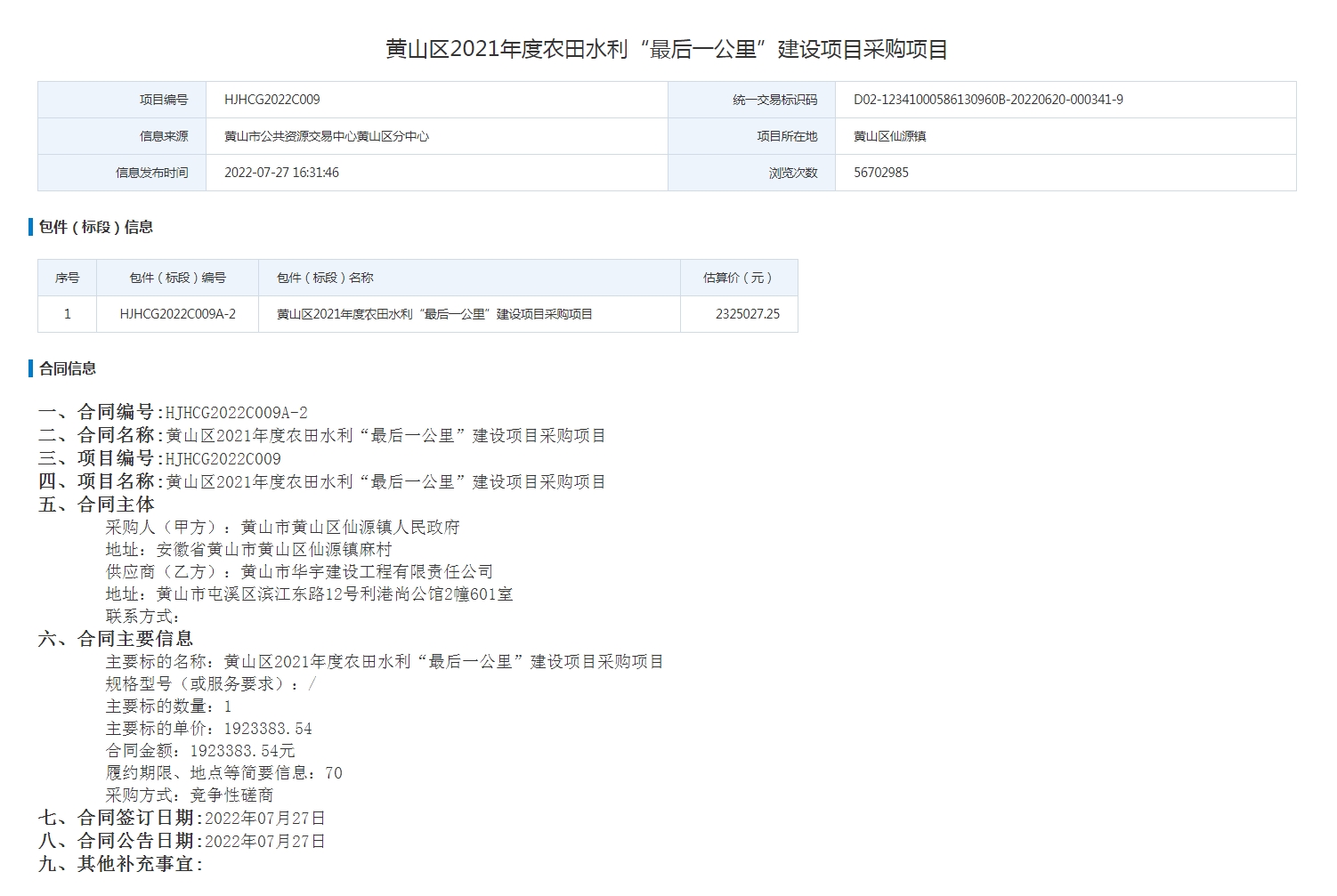Click the 估算价（元） column header

click(738, 278)
